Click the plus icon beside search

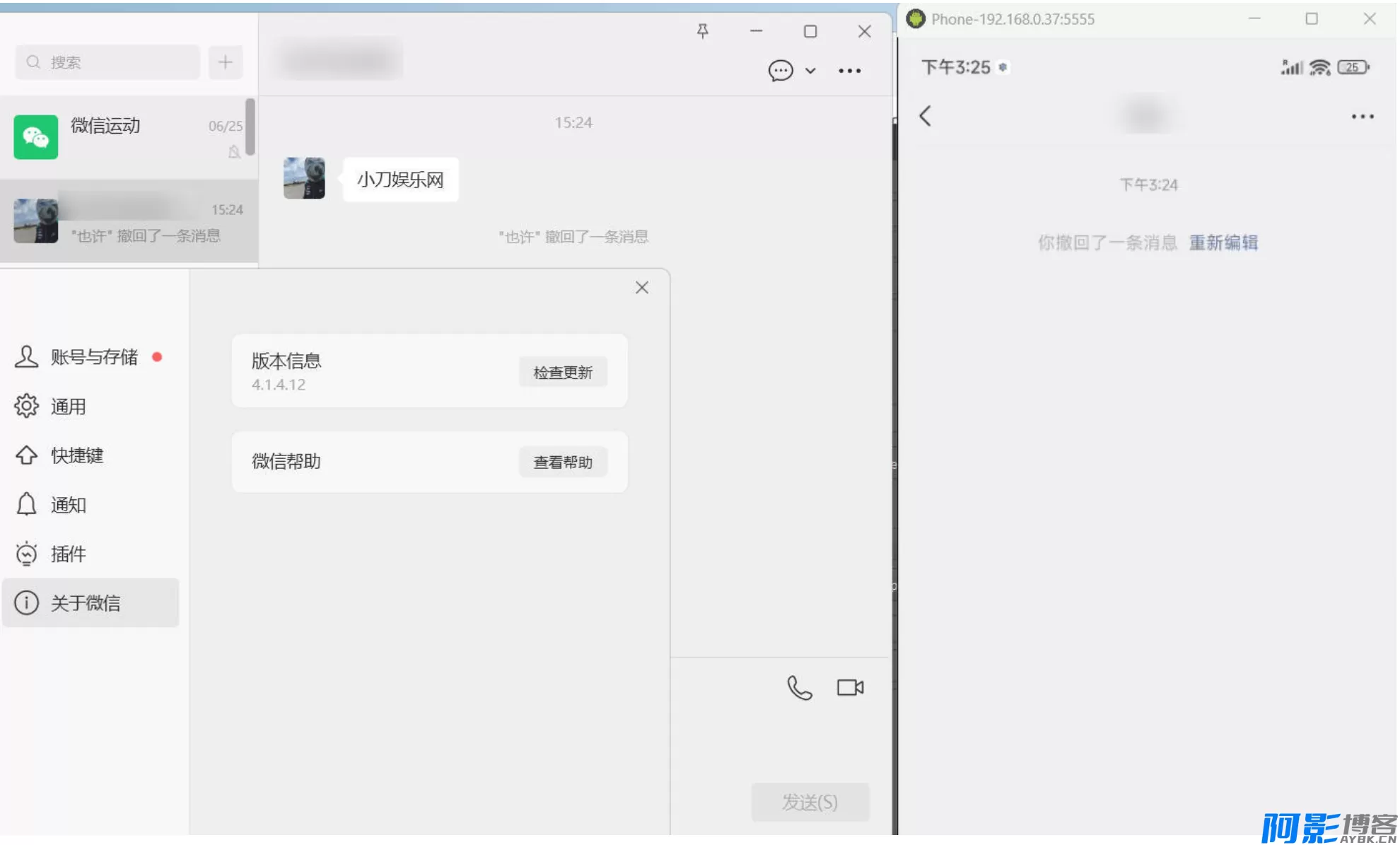225,62
